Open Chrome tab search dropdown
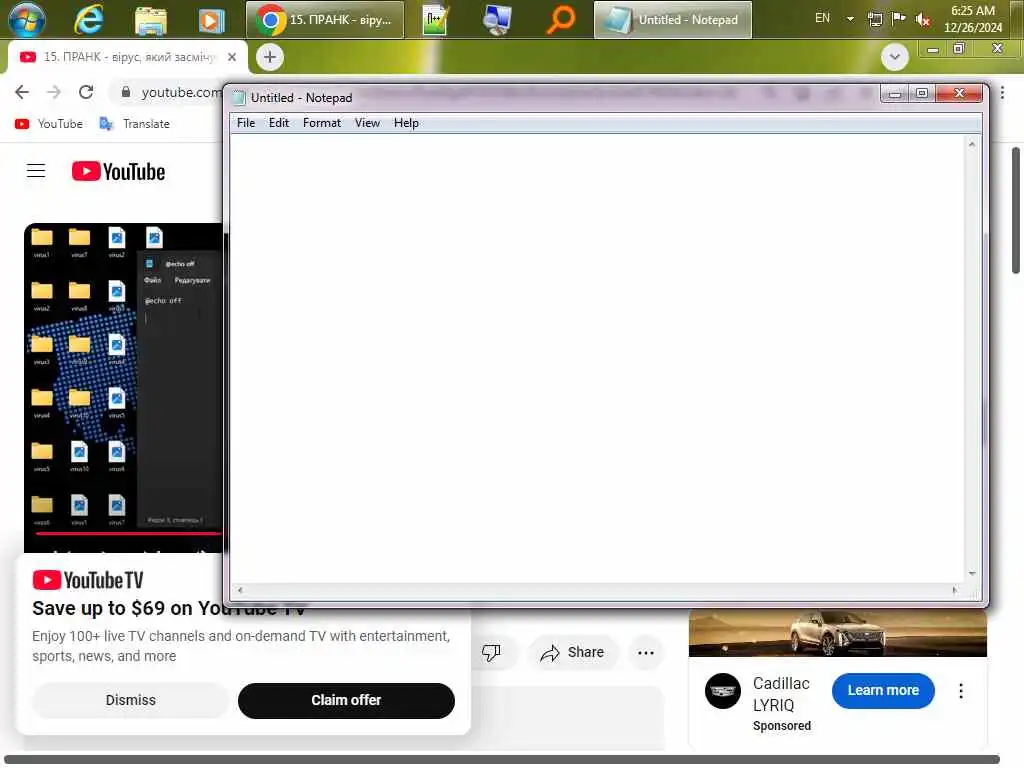1024x768 pixels. click(x=895, y=57)
